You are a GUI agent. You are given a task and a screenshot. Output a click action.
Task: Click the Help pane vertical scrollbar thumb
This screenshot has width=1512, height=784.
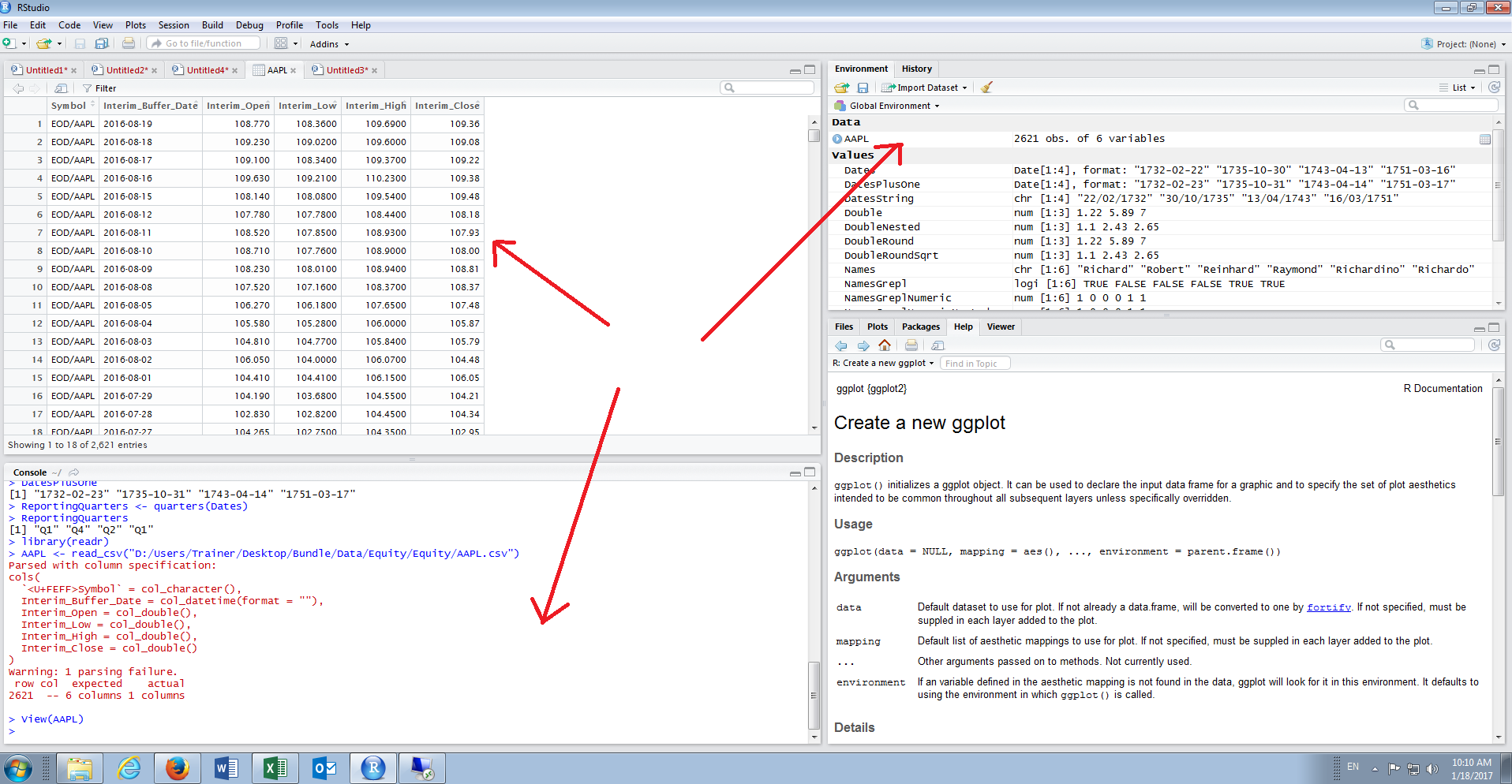tap(1498, 442)
